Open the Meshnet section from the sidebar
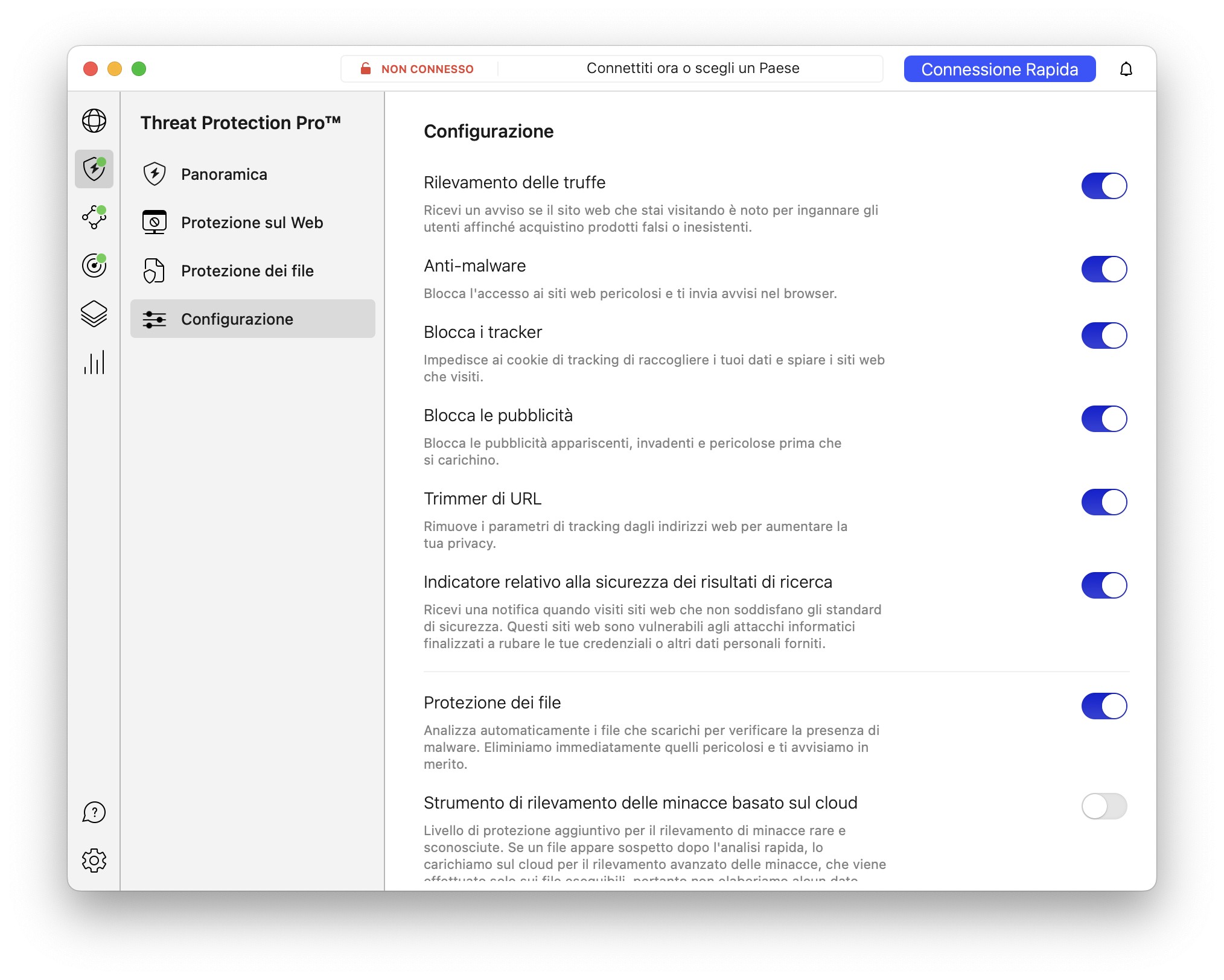 click(94, 217)
